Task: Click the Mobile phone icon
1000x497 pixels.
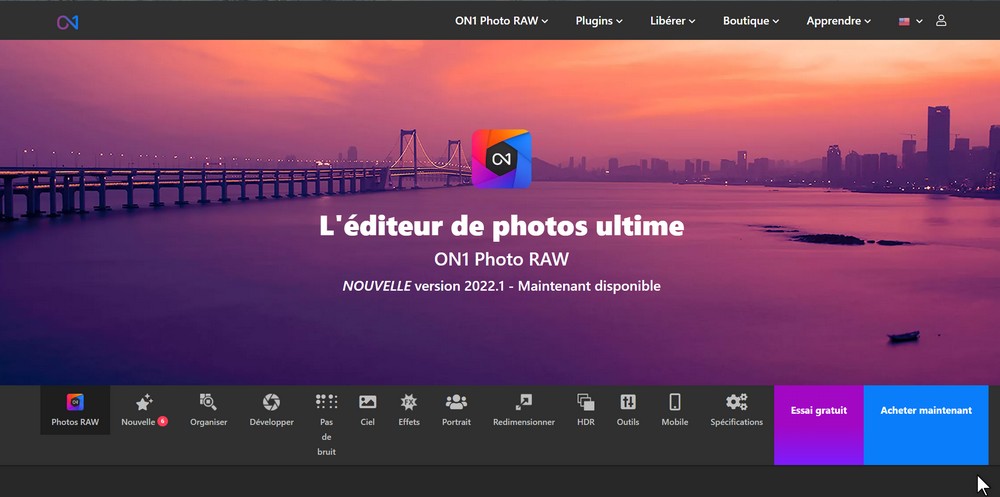Action: coord(675,402)
